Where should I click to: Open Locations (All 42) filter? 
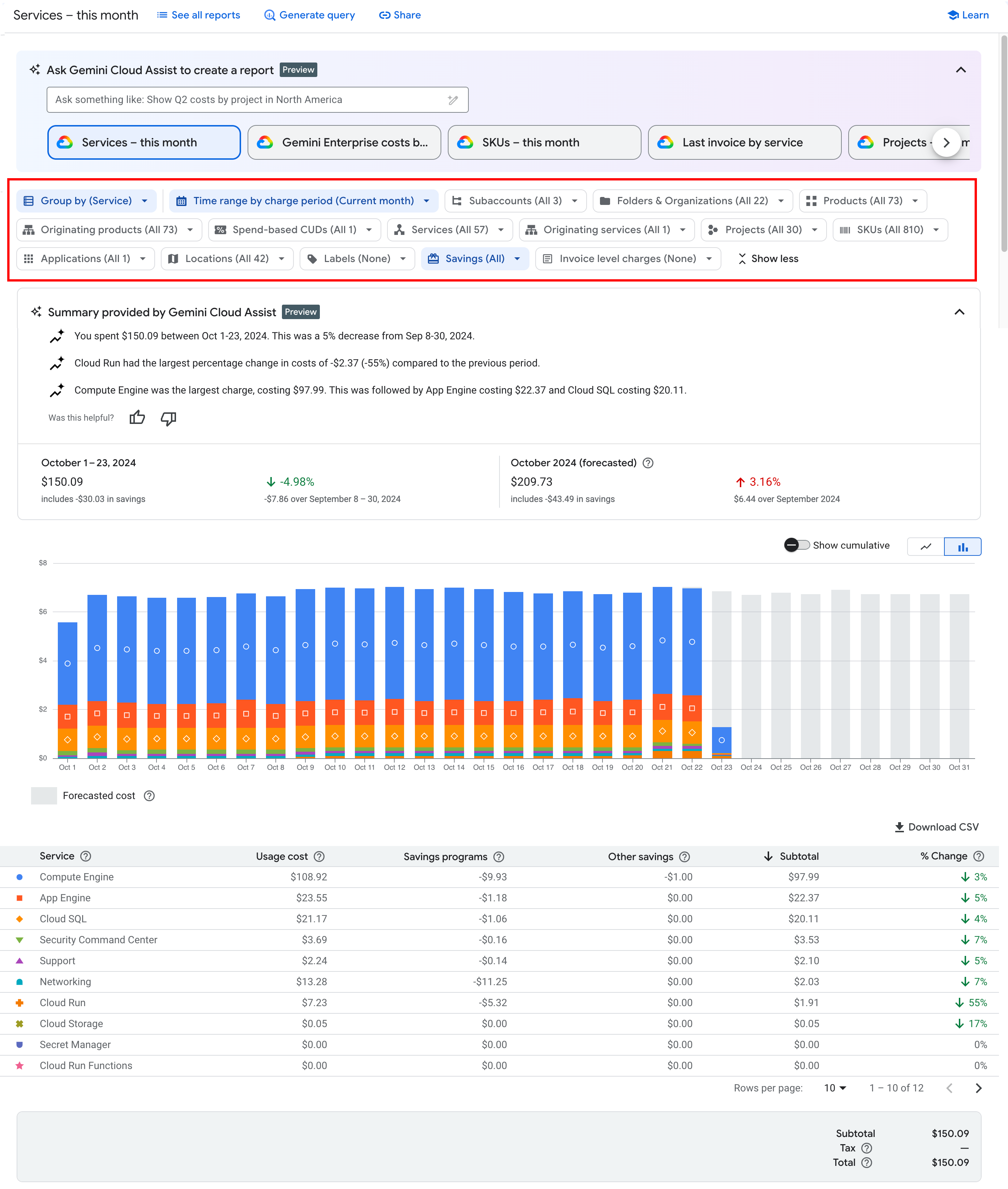(x=227, y=259)
